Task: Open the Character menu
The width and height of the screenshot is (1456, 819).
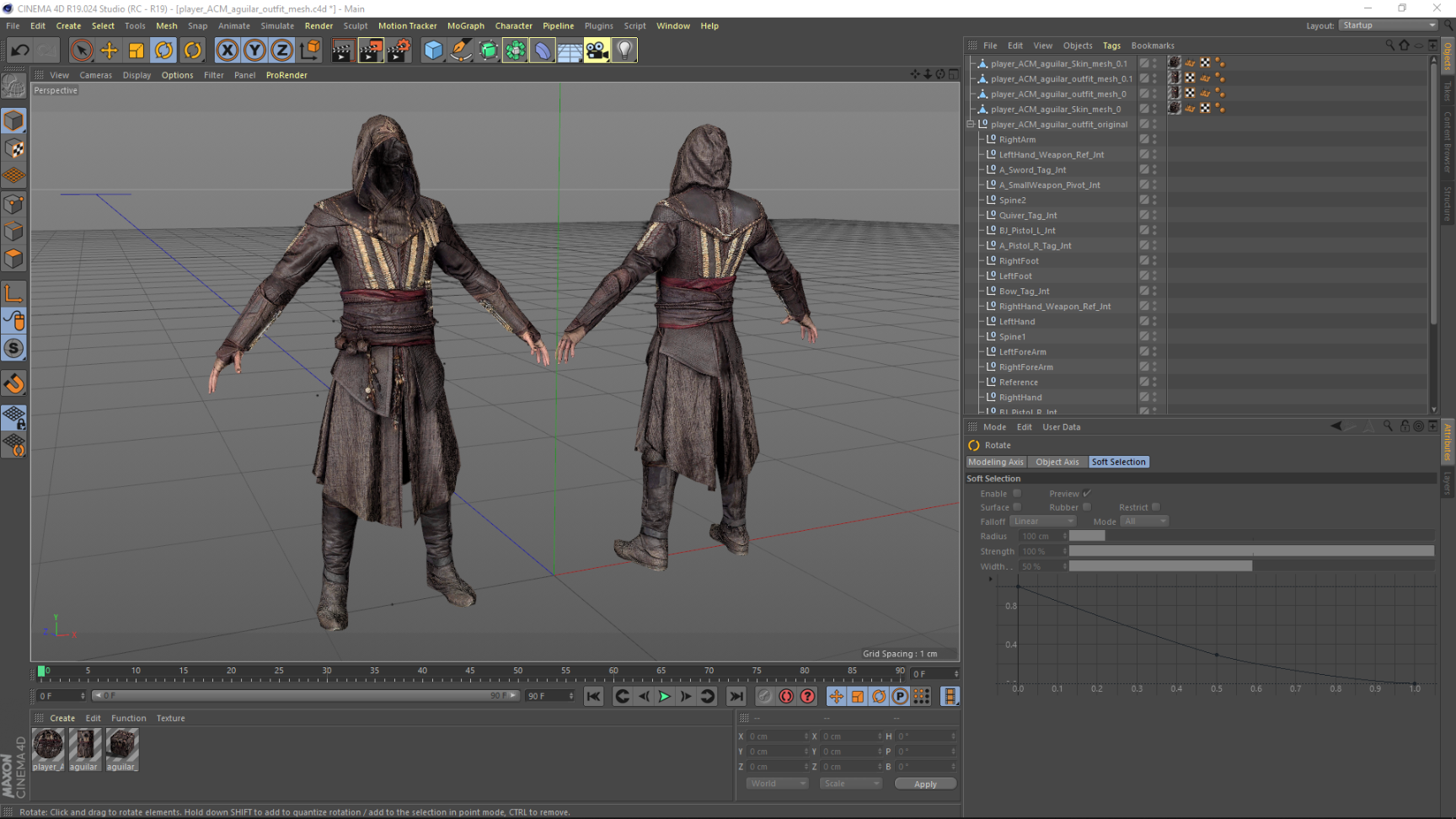Action: (514, 26)
